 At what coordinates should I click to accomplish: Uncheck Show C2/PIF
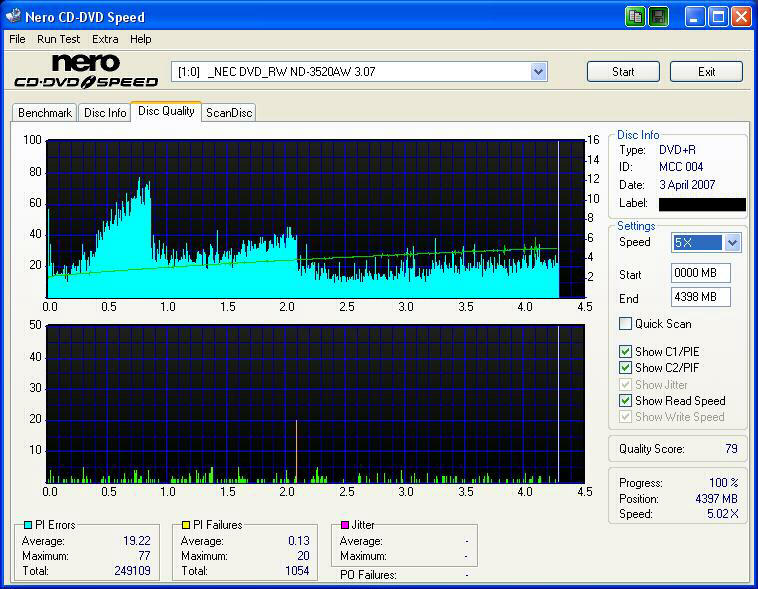click(625, 368)
